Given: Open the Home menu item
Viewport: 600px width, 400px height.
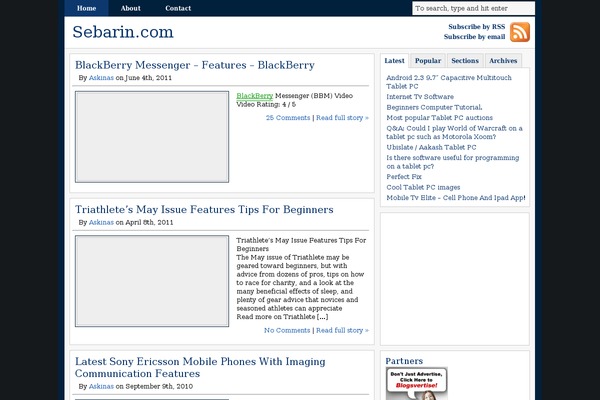Looking at the screenshot, I should [86, 8].
